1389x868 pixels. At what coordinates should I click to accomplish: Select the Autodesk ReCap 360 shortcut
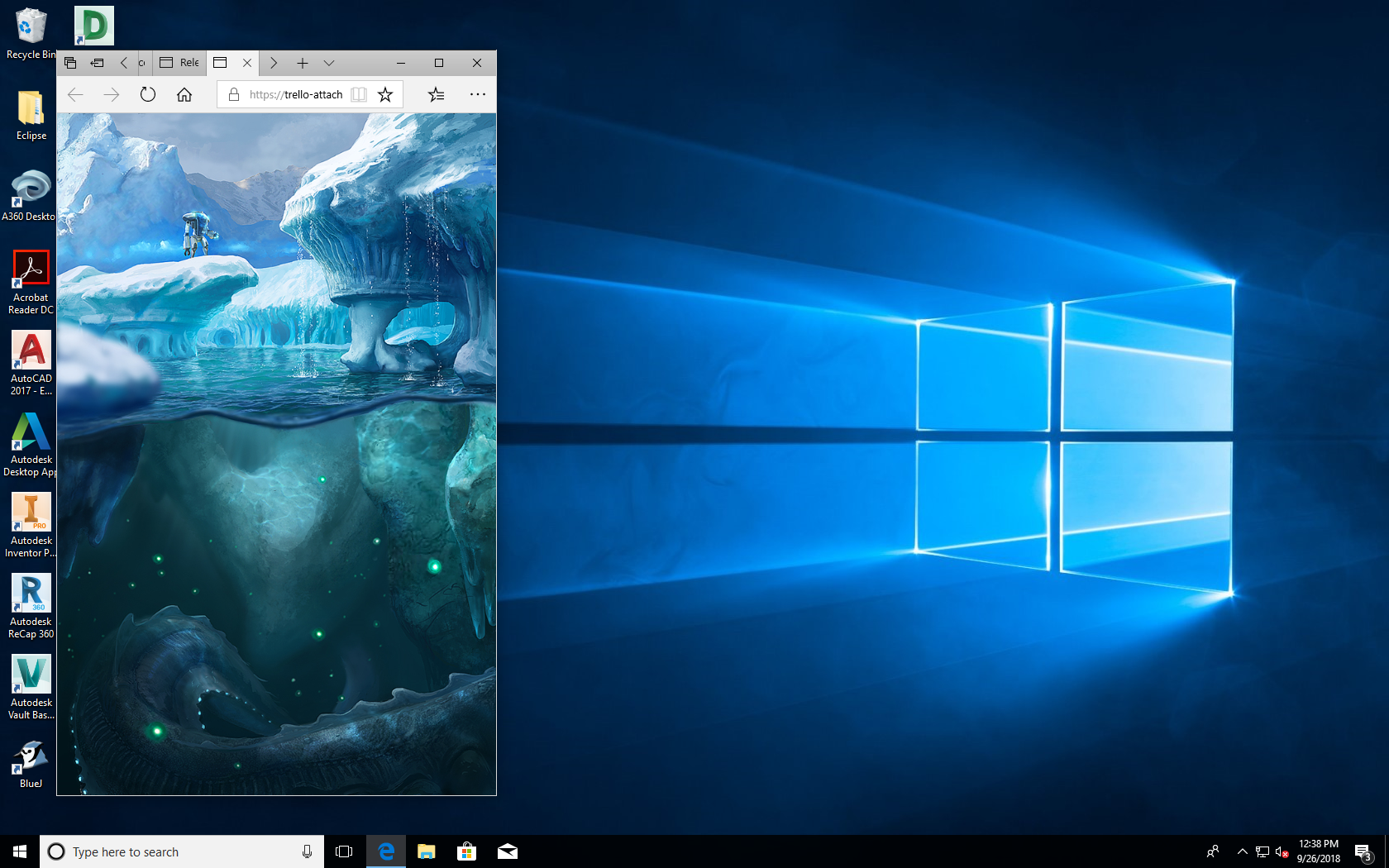31,606
